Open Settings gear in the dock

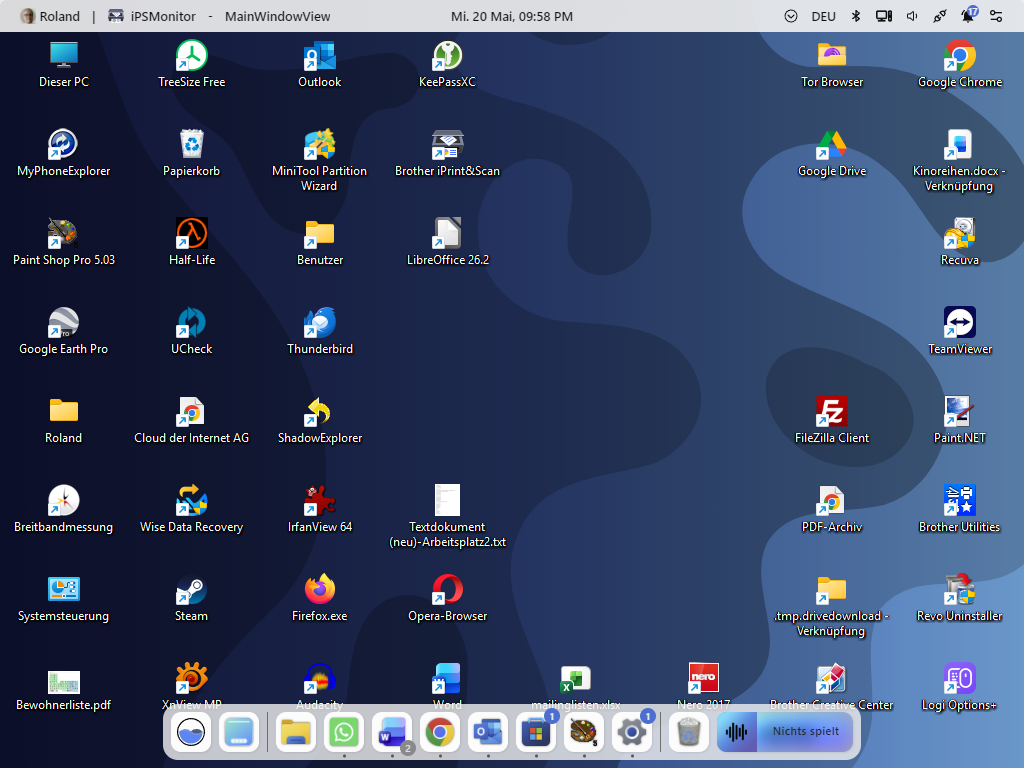coord(632,732)
